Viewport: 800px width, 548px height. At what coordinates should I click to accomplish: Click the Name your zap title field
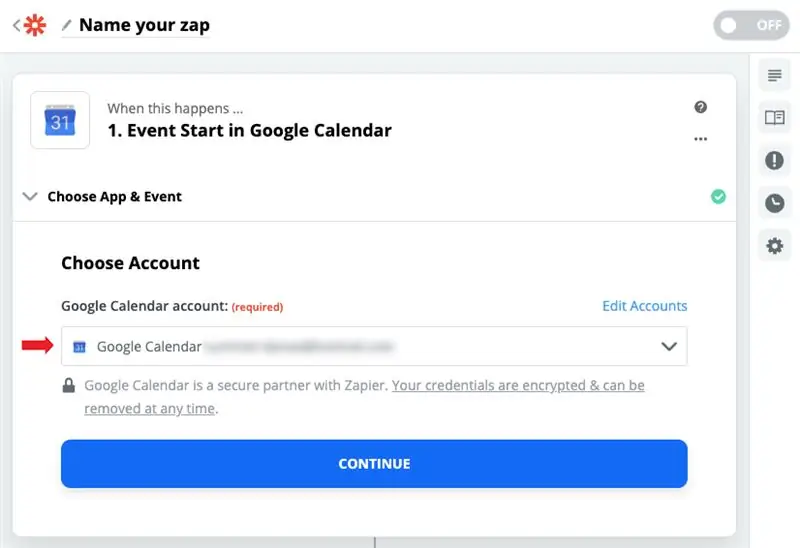[144, 25]
